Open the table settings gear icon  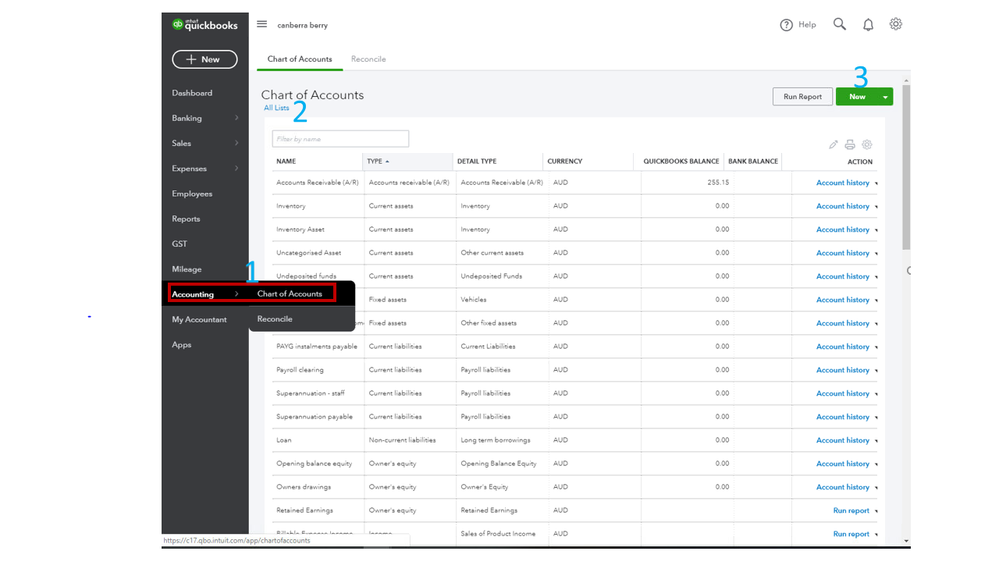[x=867, y=145]
